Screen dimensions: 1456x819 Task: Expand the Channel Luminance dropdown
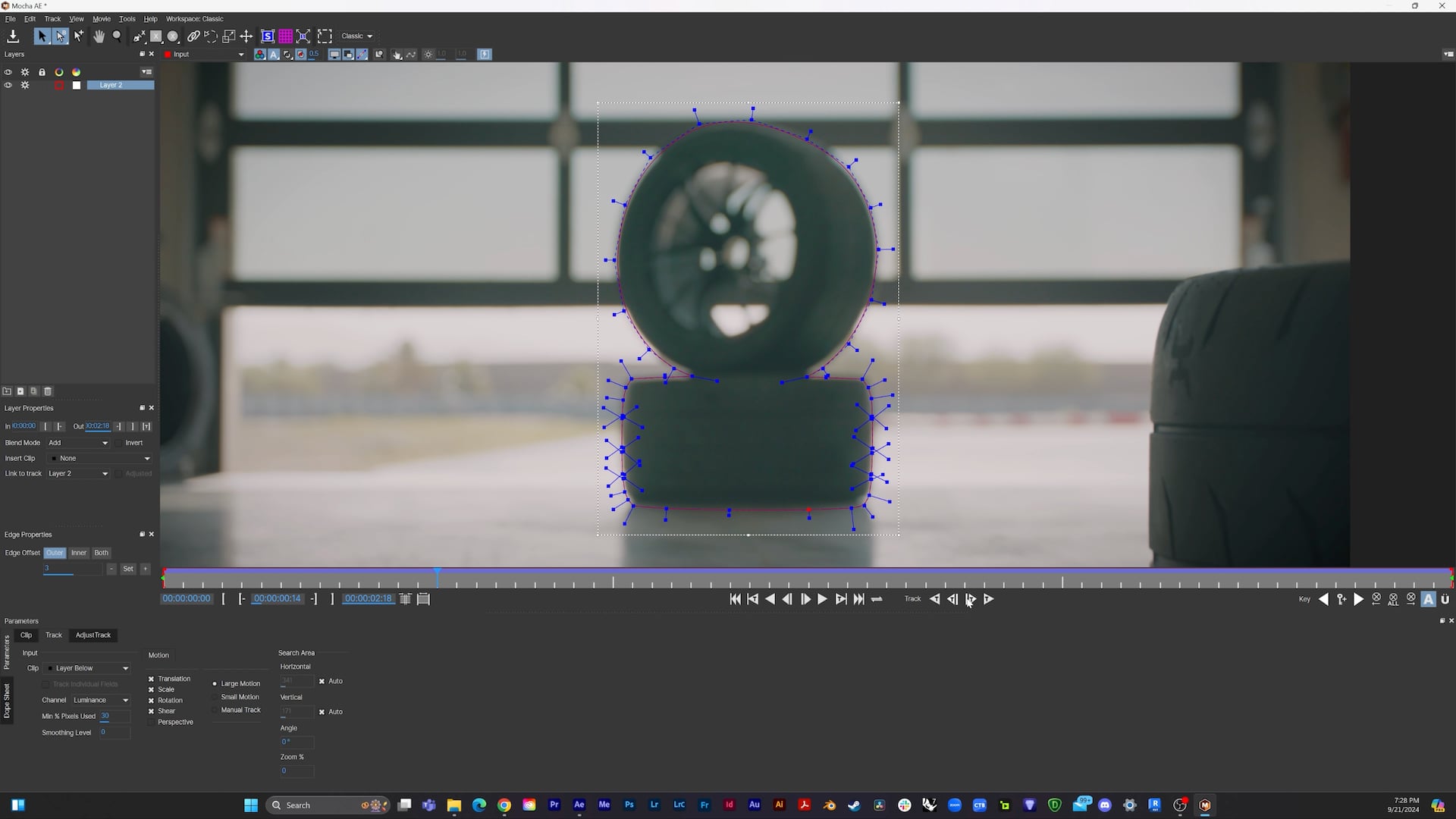point(101,699)
